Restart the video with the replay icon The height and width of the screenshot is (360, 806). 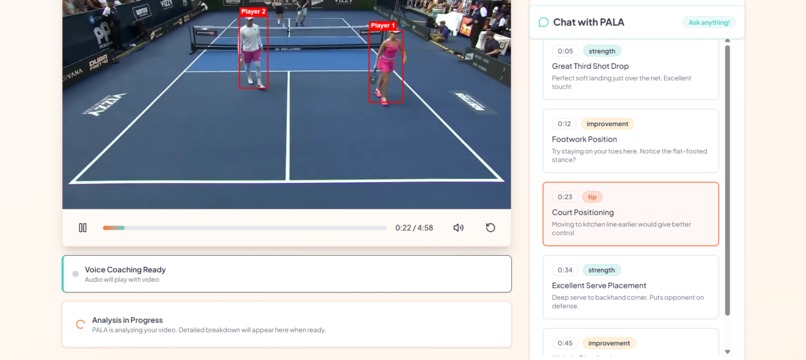coord(490,228)
